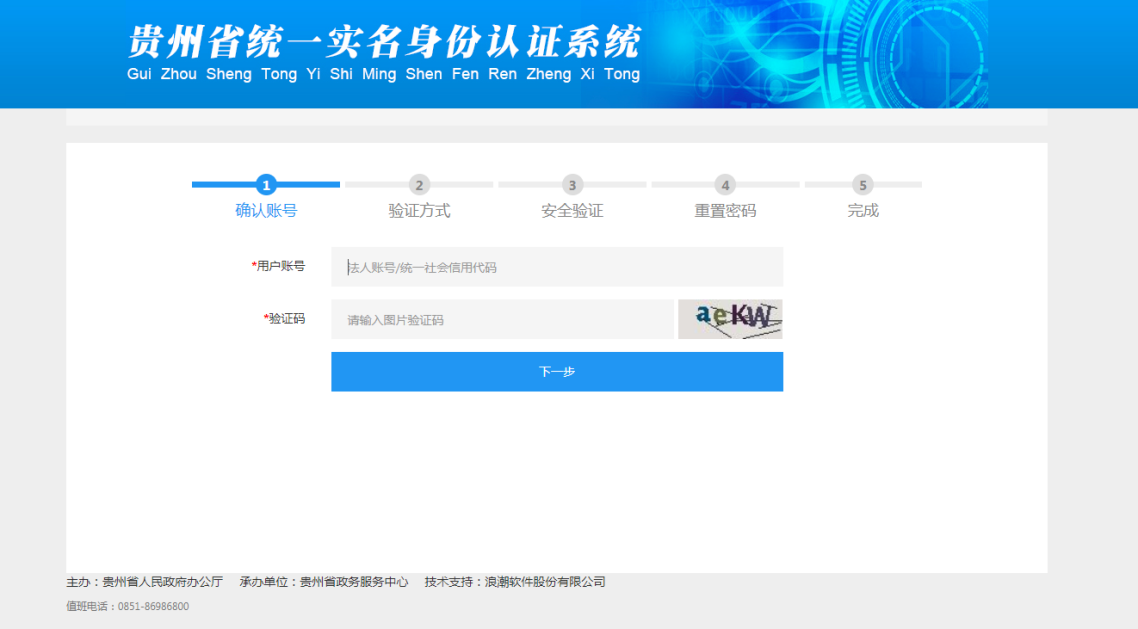Focus the 验证码 captcha input field

502,320
